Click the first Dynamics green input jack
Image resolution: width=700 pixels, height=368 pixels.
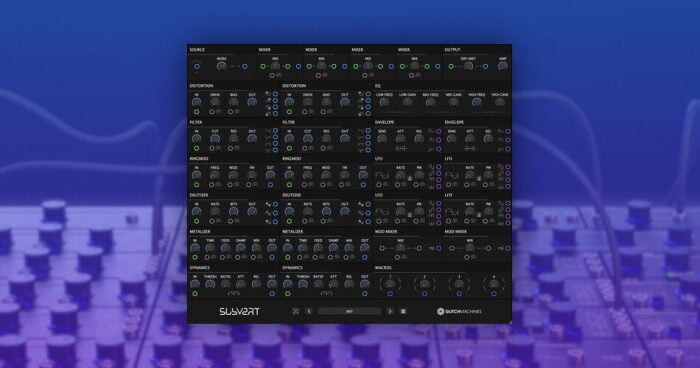point(195,294)
